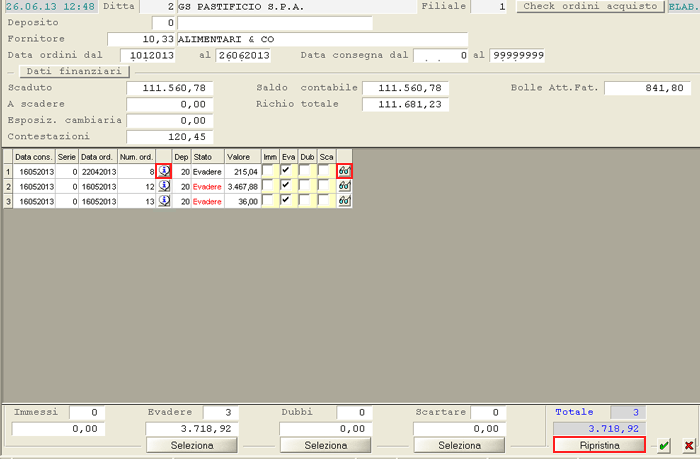Click binoculars icon in order 13 row

344,201
